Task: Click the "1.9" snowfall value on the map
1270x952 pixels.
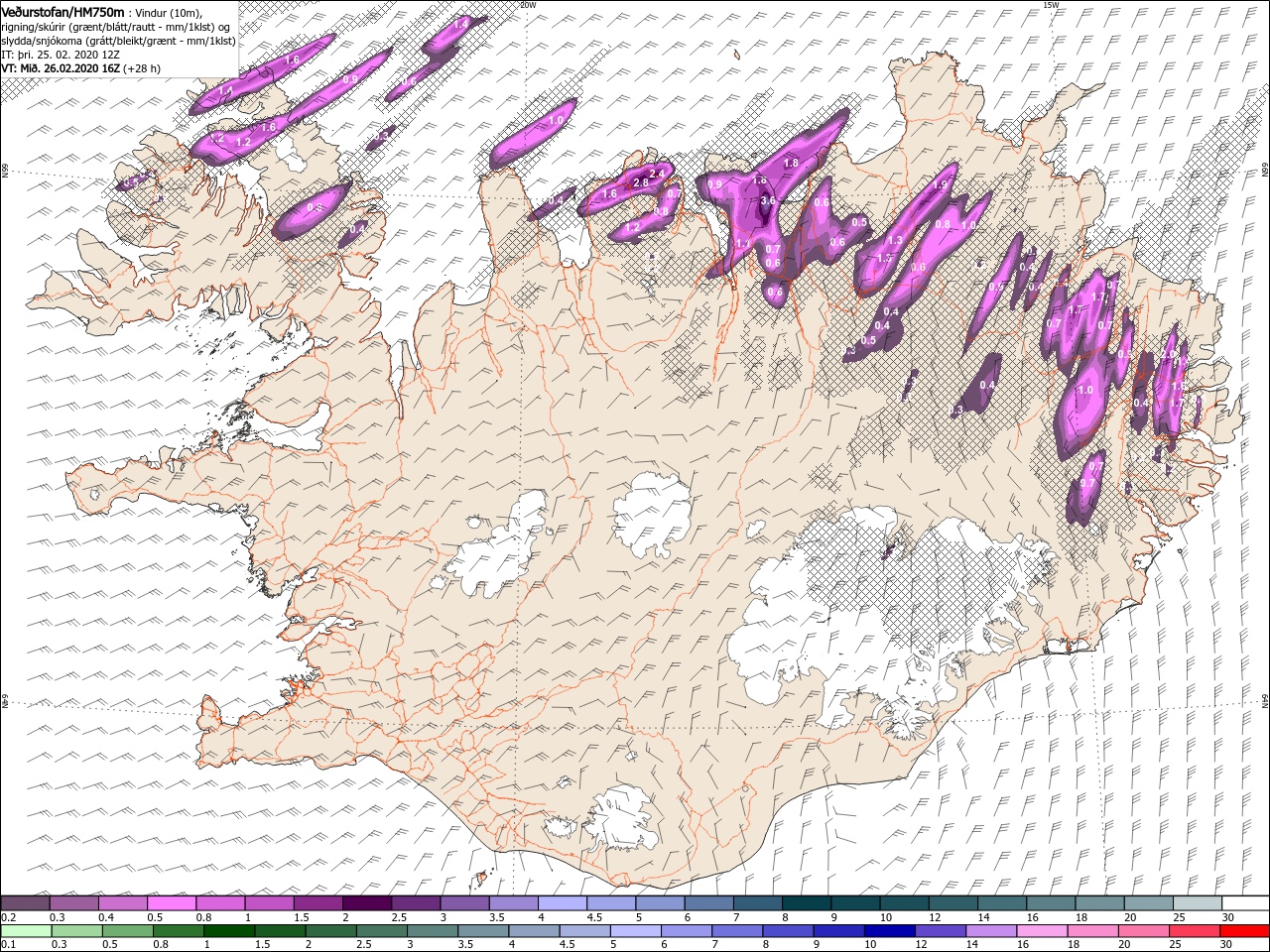Action: click(942, 185)
